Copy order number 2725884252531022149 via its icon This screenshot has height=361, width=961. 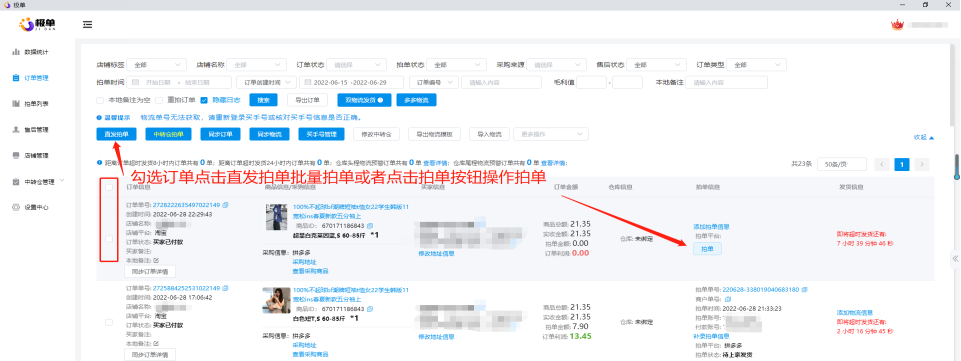point(226,287)
